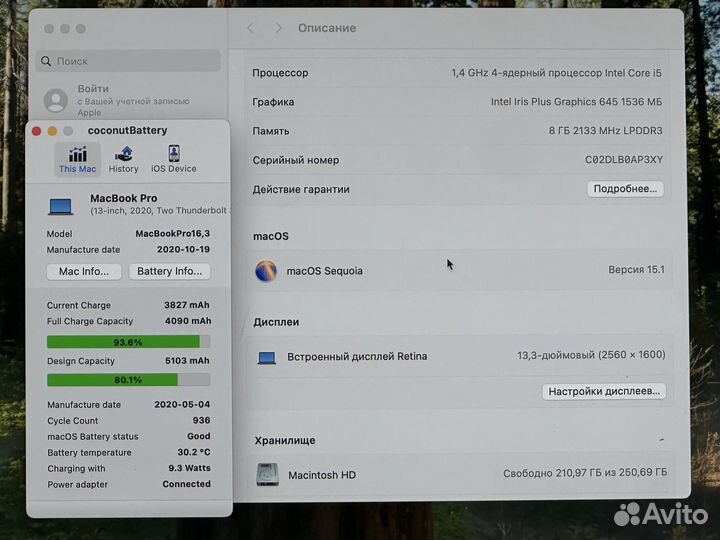Click the macOS Sequoia icon
Screen dimensions: 720x540
266,270
